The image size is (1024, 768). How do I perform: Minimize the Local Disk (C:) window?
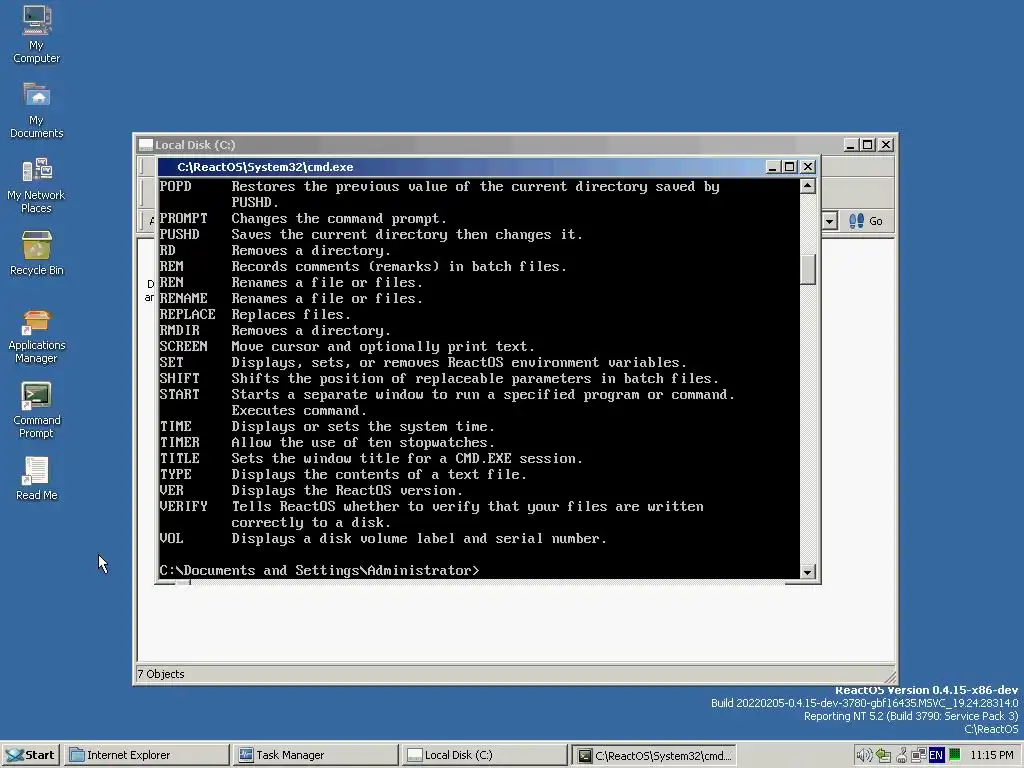coord(850,145)
